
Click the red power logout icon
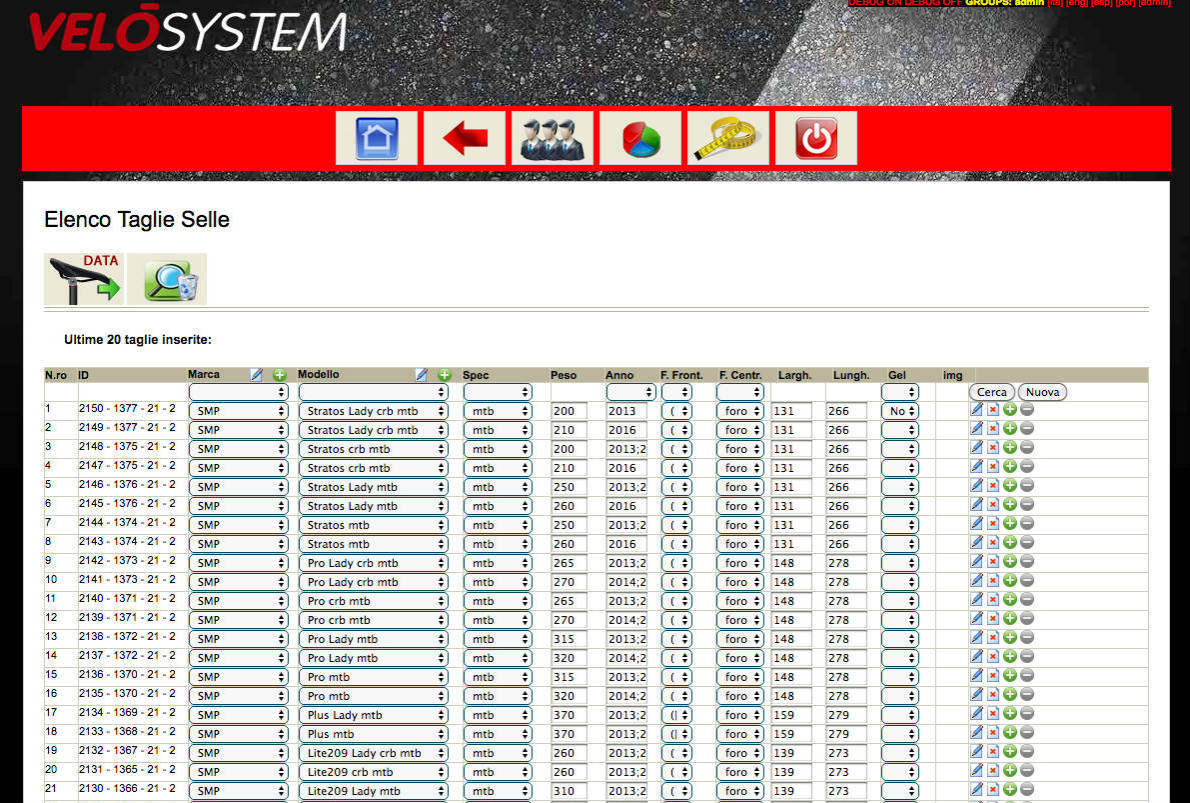pos(817,138)
